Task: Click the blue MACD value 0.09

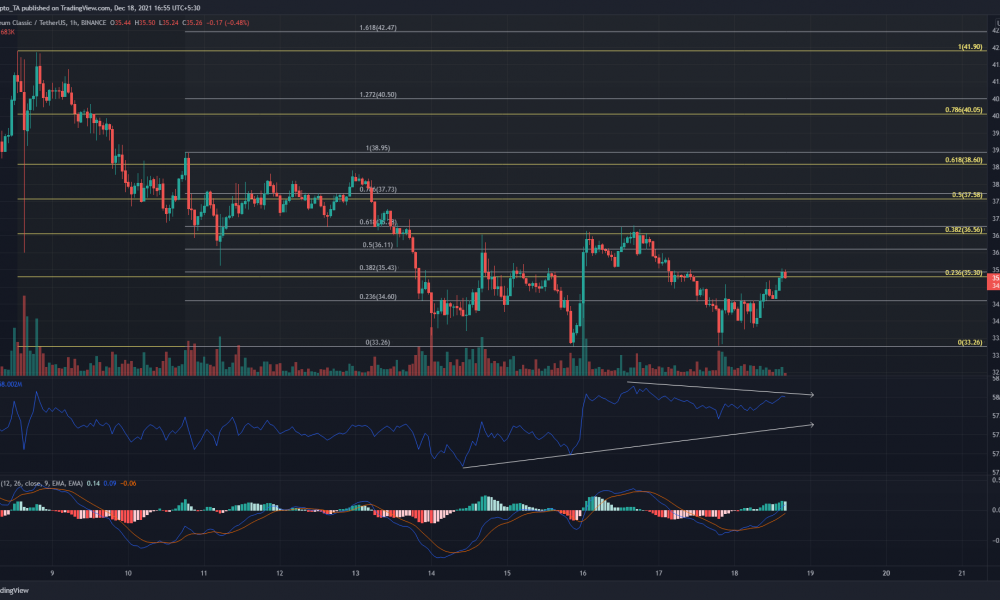Action: coord(110,483)
